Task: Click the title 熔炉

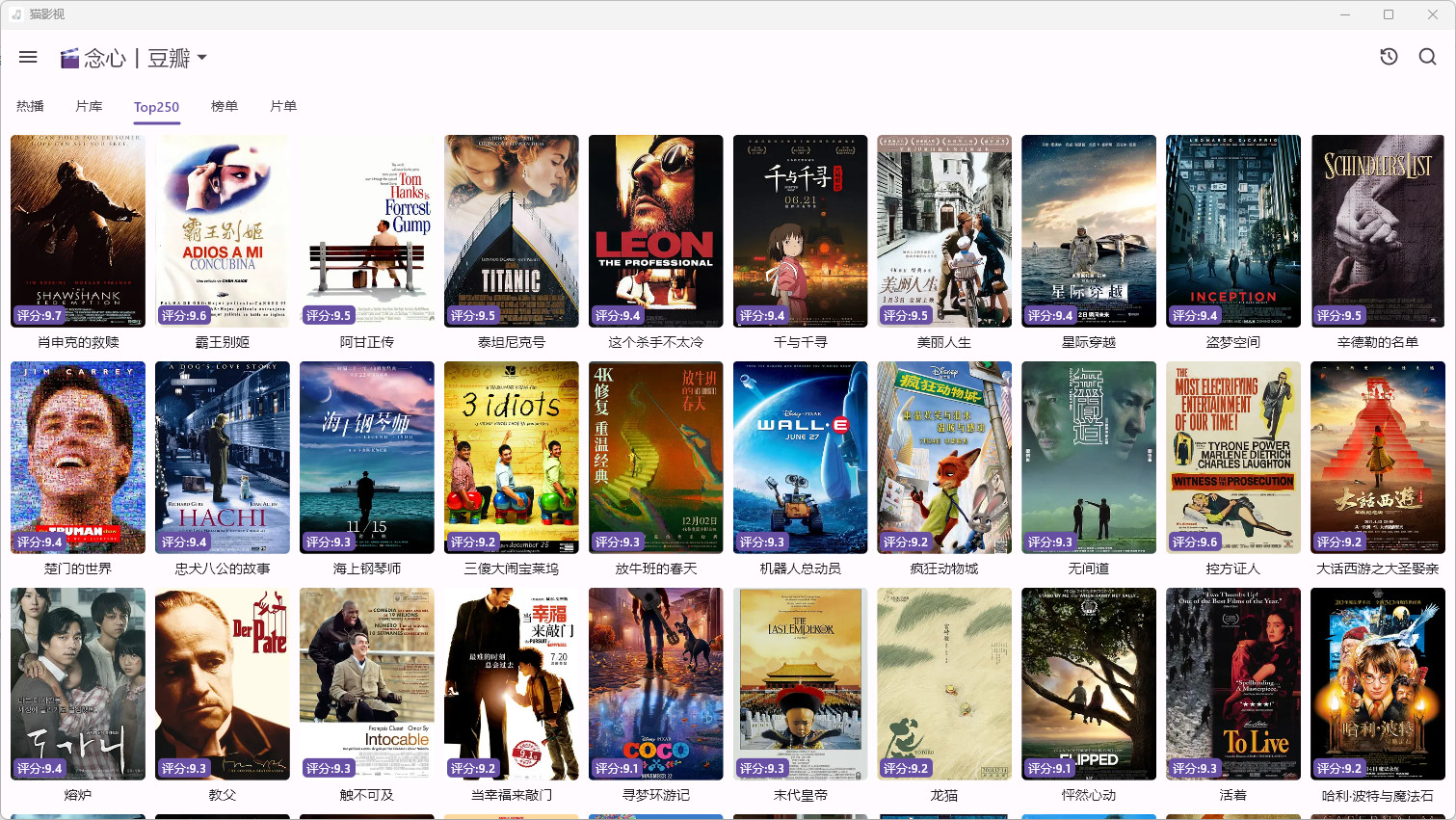Action: pyautogui.click(x=78, y=795)
